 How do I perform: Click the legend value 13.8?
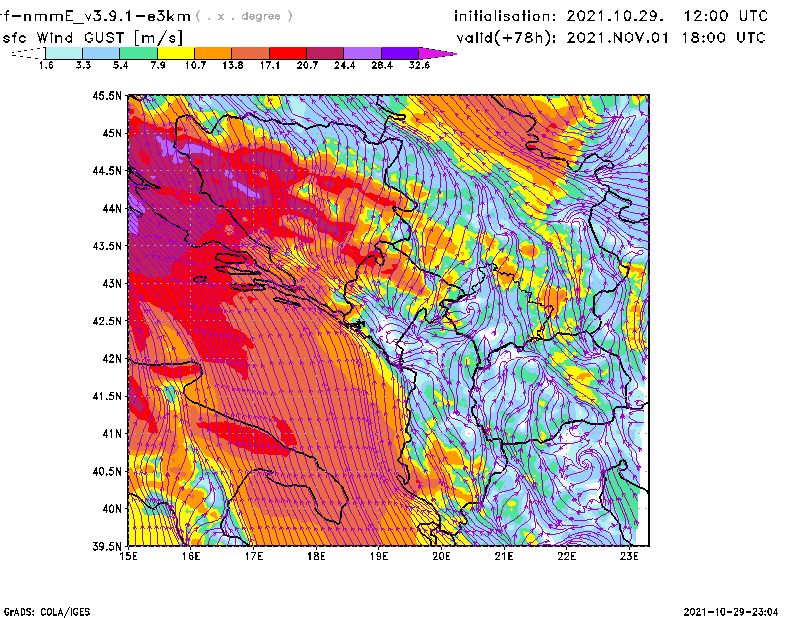click(x=233, y=65)
